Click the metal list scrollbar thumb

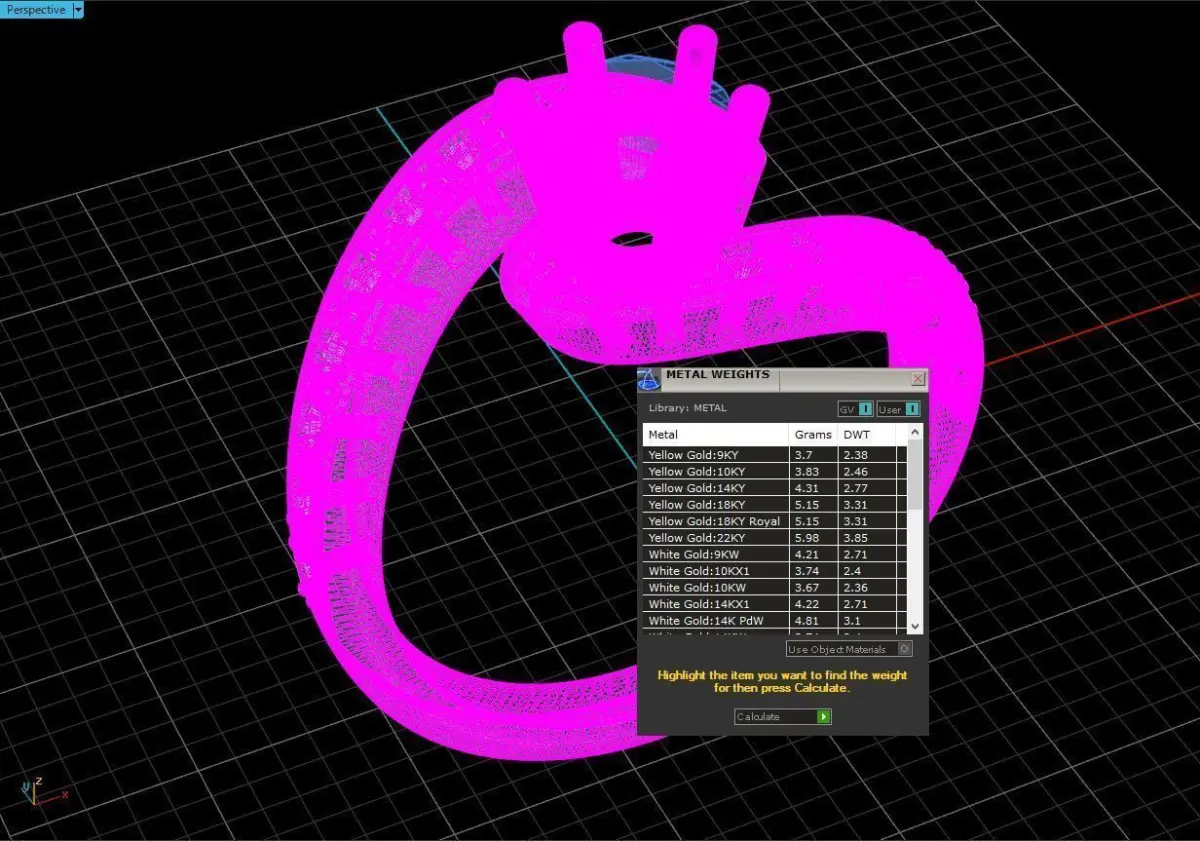coord(914,476)
